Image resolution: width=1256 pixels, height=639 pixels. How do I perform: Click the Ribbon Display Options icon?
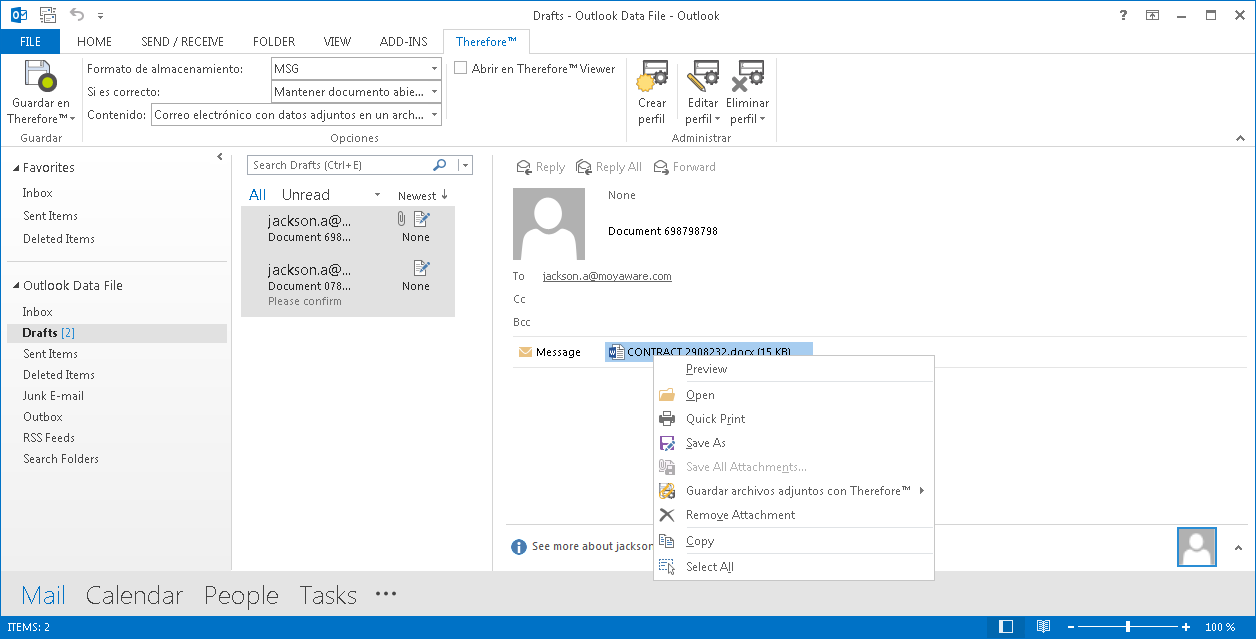pos(1153,15)
